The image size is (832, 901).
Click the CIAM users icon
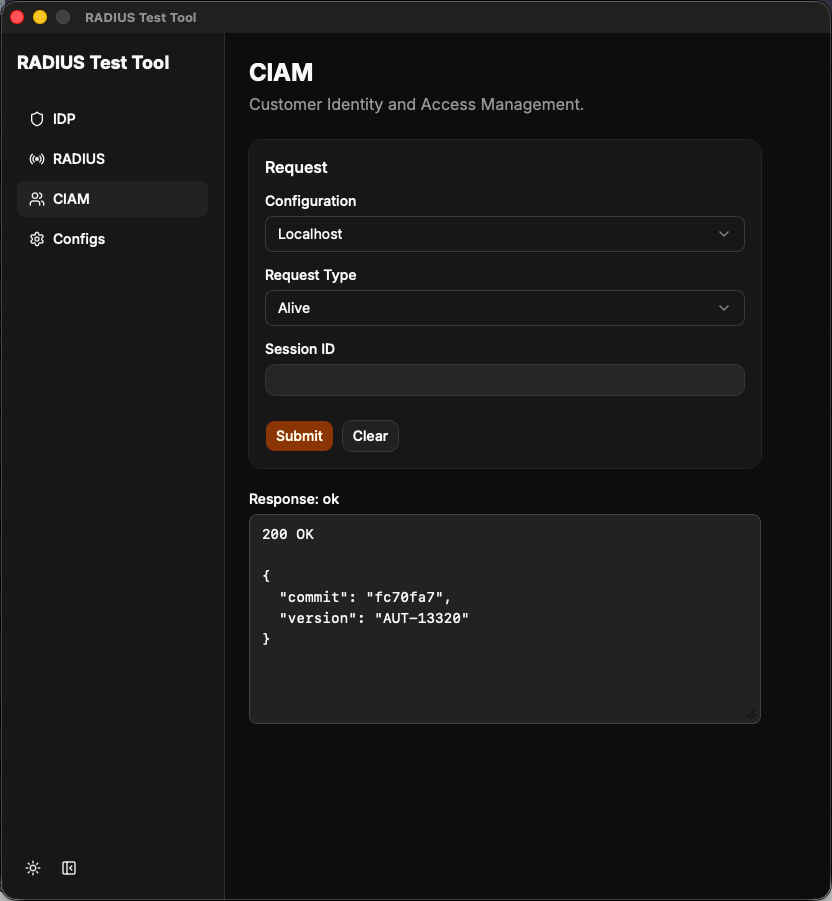(37, 199)
